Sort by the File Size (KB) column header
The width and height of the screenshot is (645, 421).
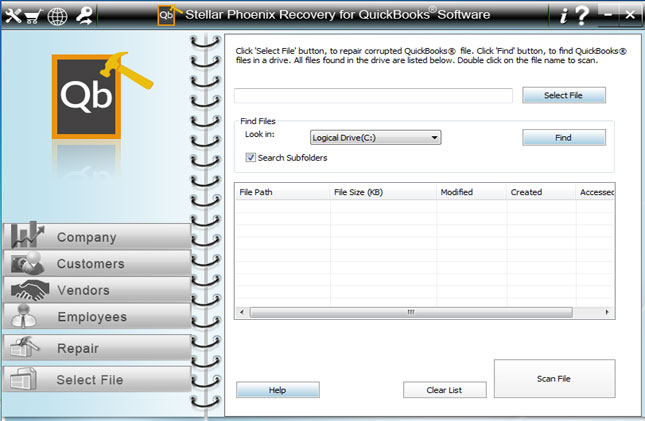[x=383, y=192]
